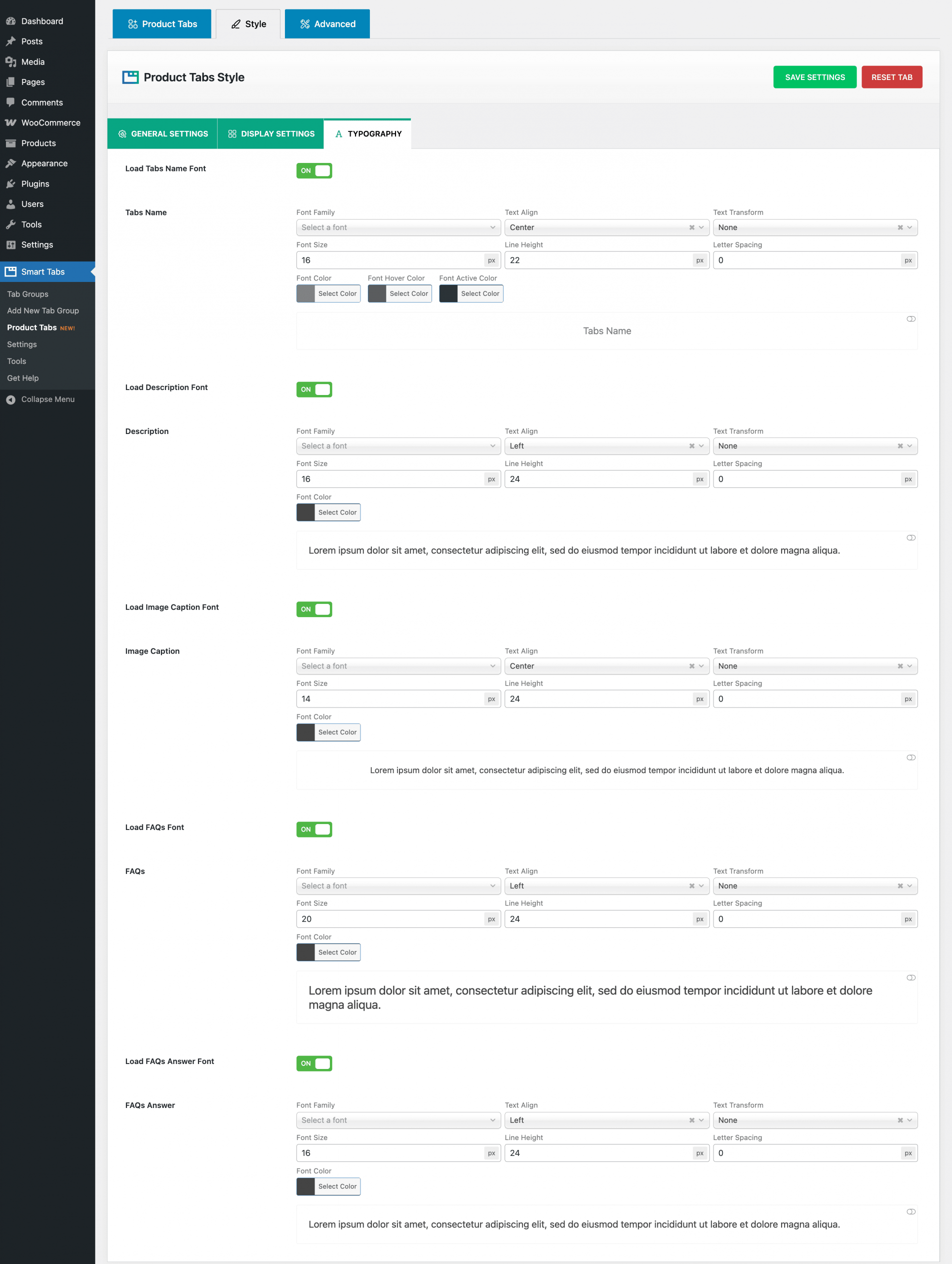Click the Tools wrench icon
The width and height of the screenshot is (952, 1264).
point(11,225)
